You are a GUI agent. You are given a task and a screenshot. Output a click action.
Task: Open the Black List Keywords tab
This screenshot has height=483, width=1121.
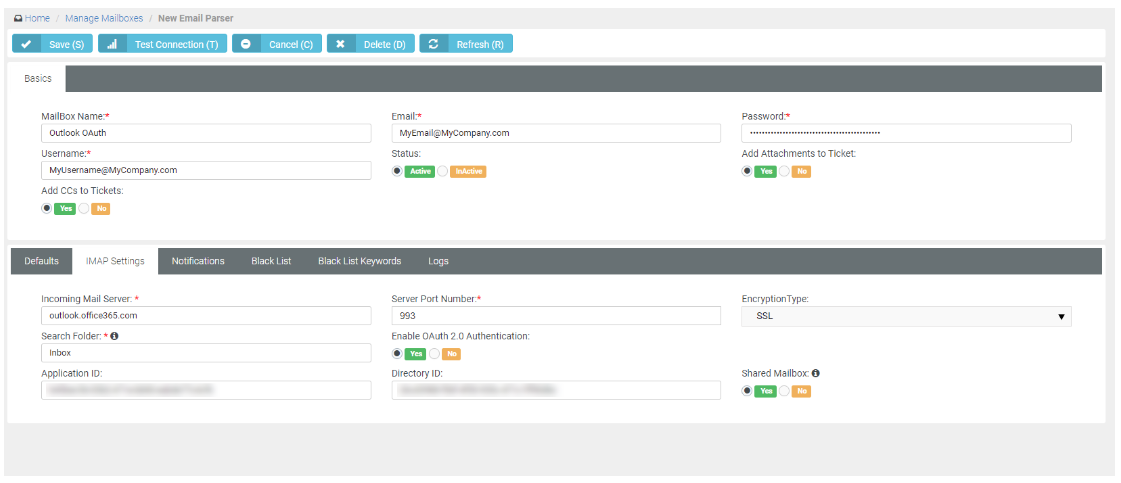point(359,261)
